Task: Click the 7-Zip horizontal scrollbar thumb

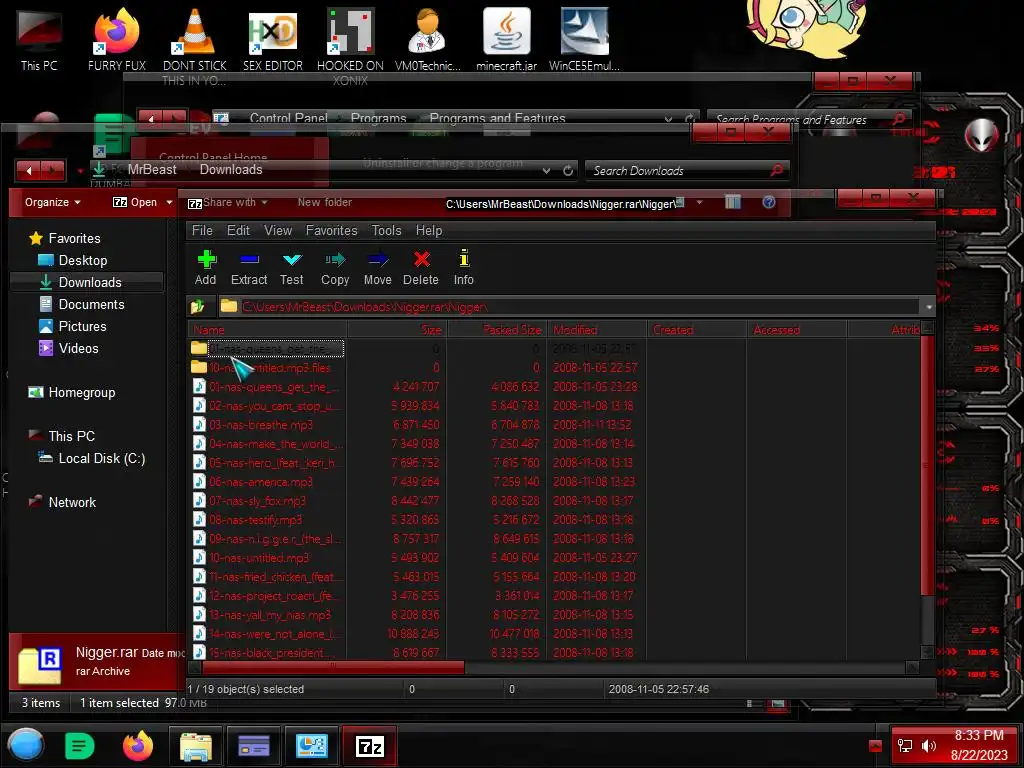Action: click(x=333, y=667)
